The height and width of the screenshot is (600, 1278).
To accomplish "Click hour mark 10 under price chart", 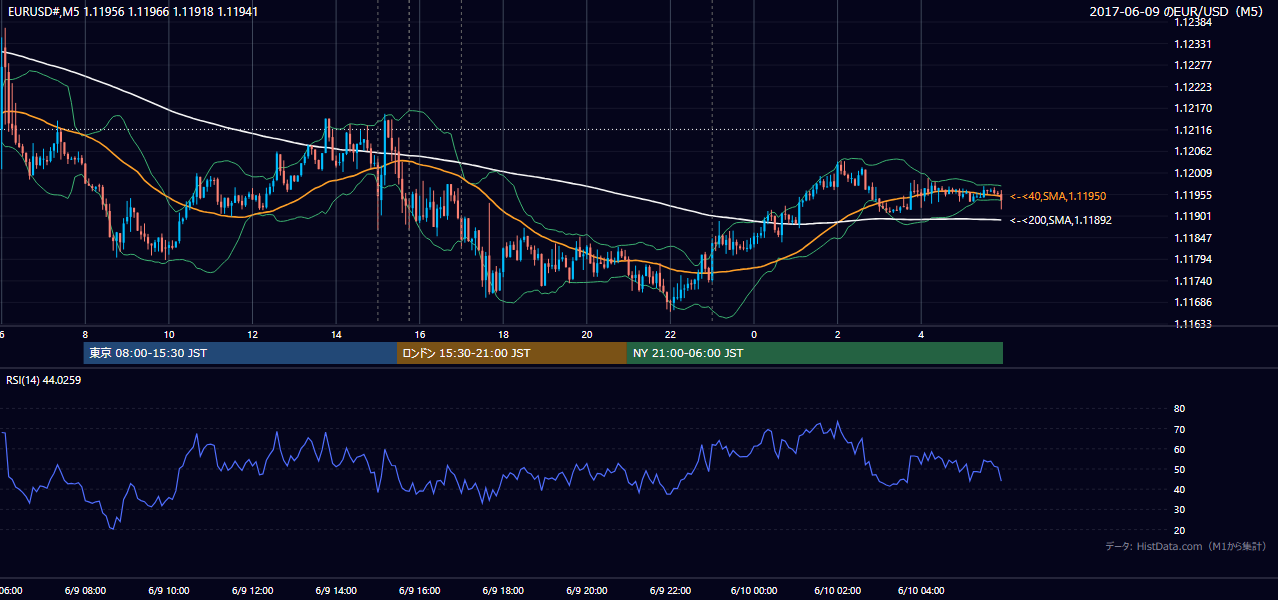I will click(169, 335).
